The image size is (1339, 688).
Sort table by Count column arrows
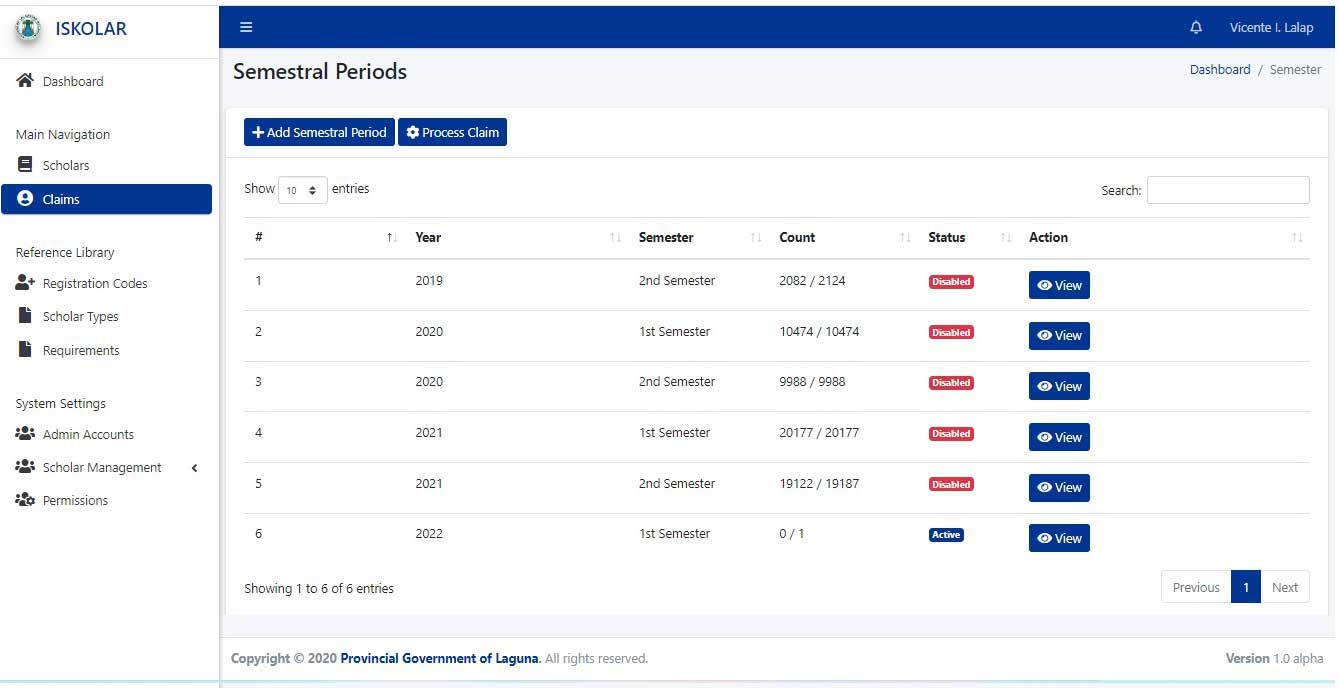pyautogui.click(x=905, y=238)
